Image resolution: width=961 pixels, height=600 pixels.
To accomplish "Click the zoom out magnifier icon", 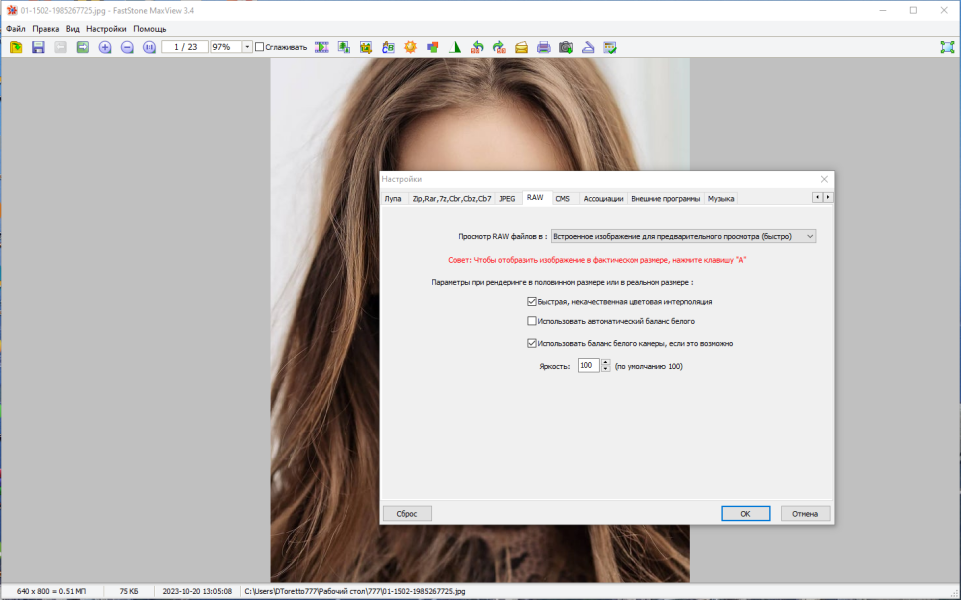I will pyautogui.click(x=127, y=47).
